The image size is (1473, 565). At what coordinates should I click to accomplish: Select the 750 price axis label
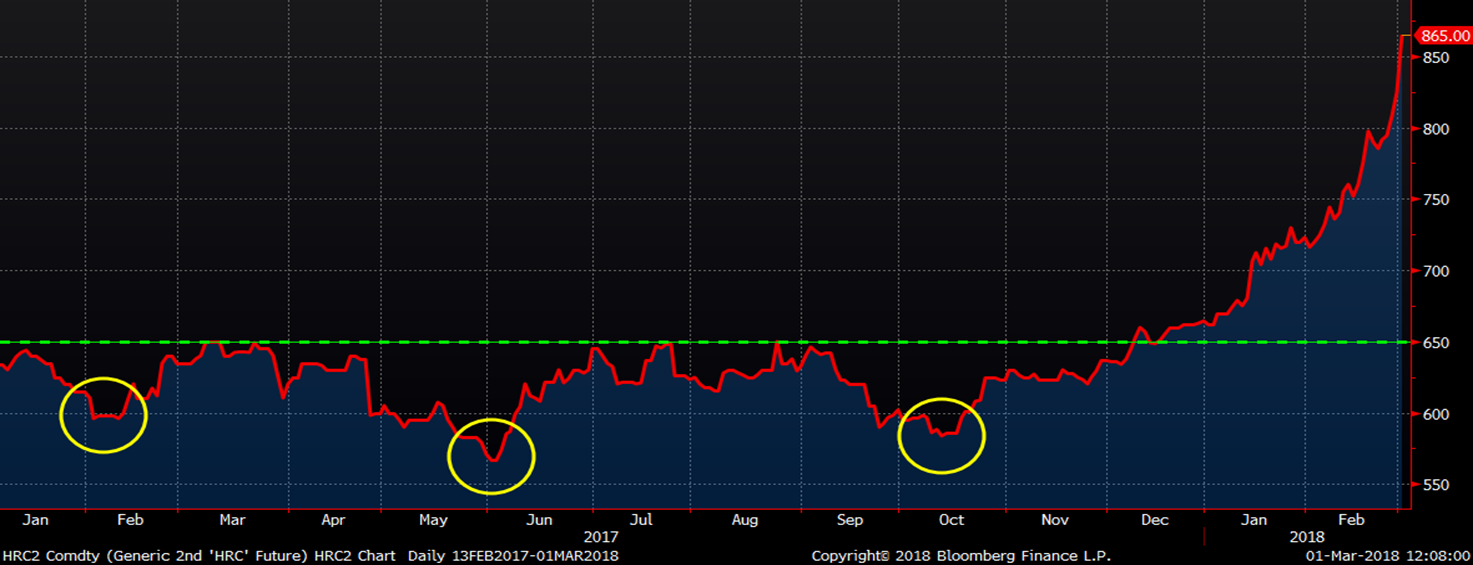[1436, 200]
